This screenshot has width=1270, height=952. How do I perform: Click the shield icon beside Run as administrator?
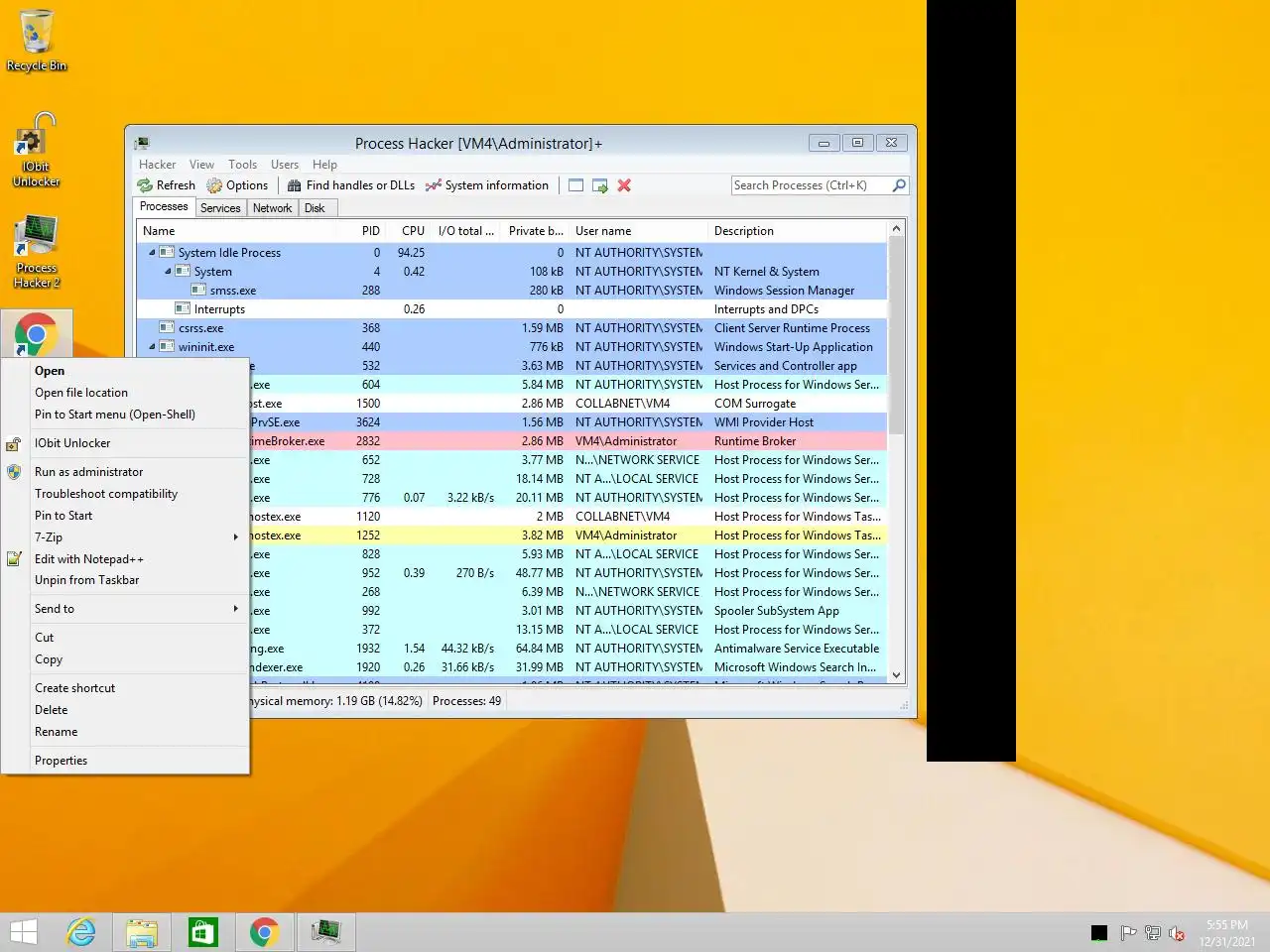[14, 472]
